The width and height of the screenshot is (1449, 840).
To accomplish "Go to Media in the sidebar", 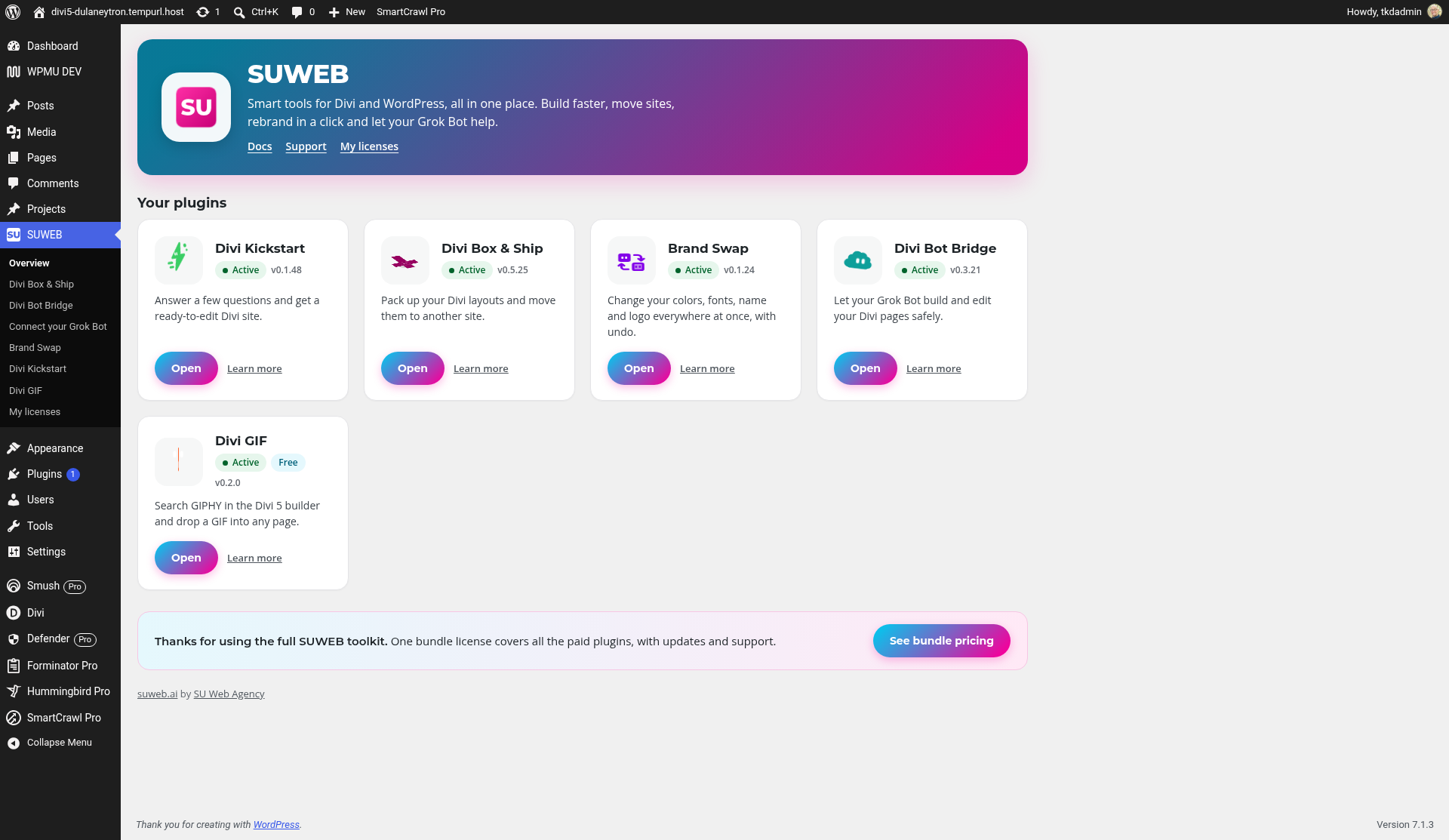I will pyautogui.click(x=60, y=132).
